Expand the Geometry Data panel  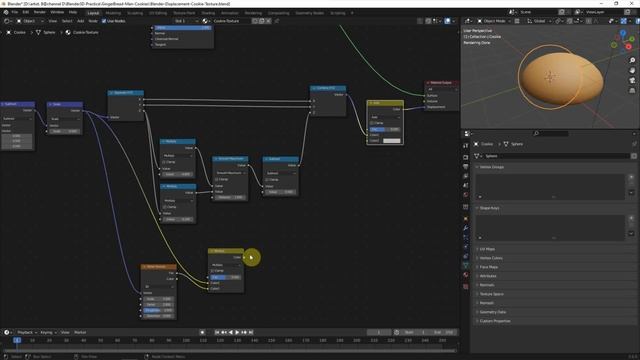[x=492, y=312]
